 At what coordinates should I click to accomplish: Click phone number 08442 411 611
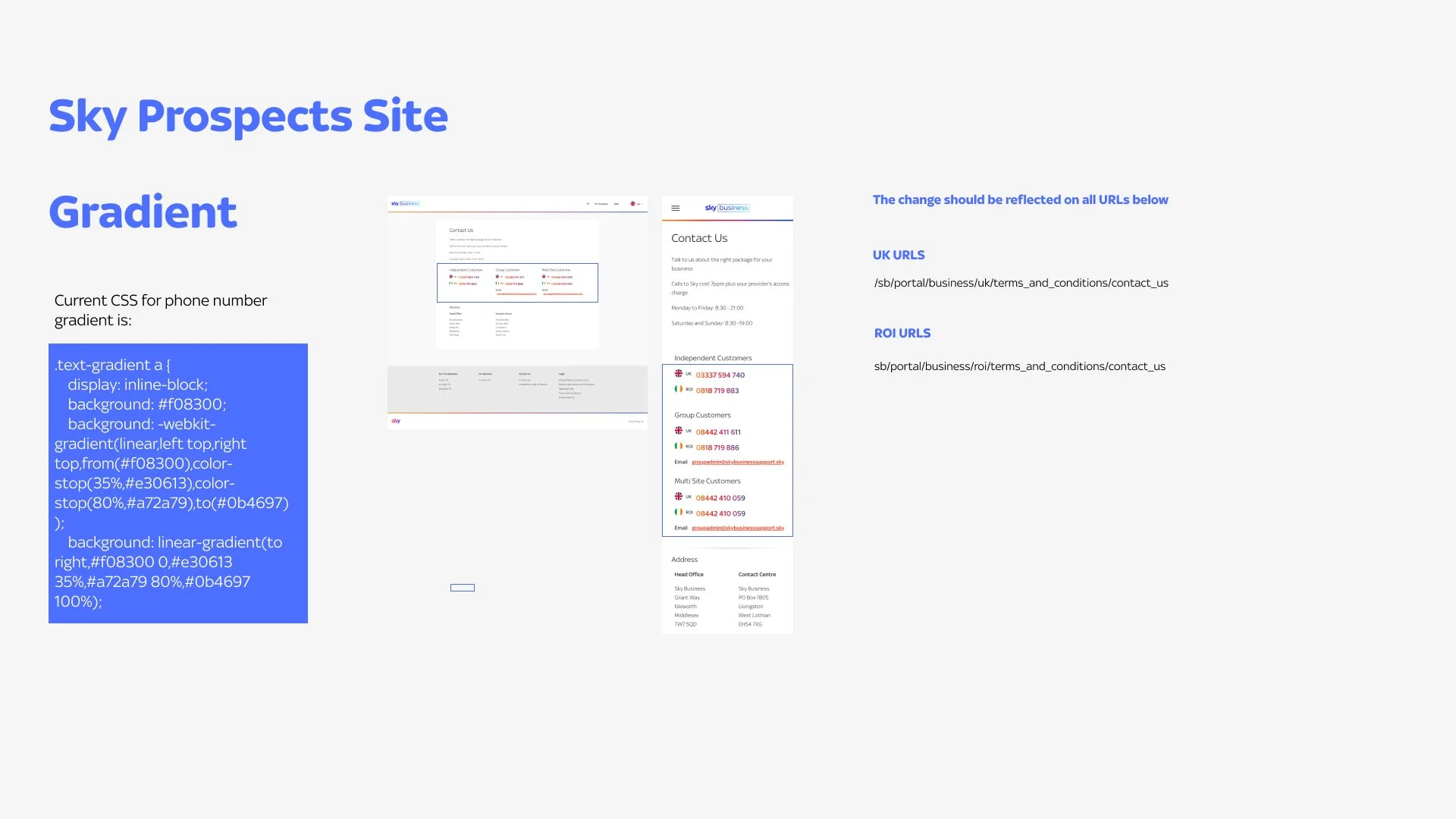tap(717, 431)
